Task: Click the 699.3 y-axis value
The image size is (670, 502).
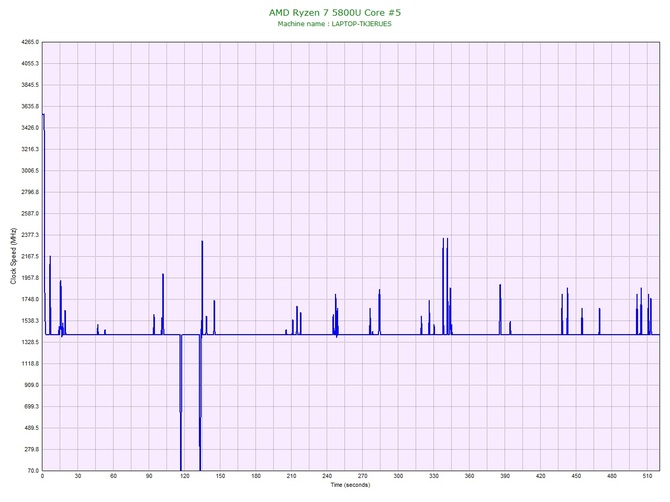Action: [31, 407]
